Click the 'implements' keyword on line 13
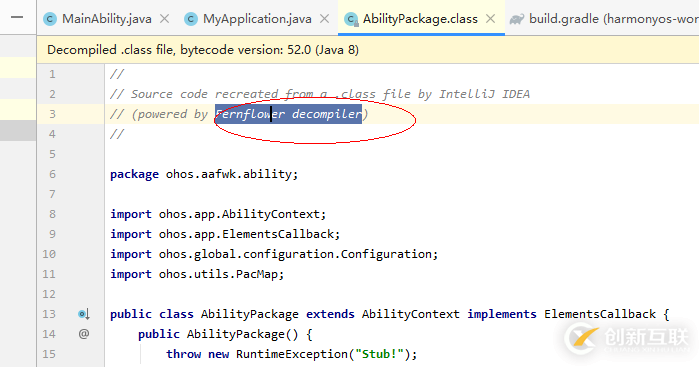The height and width of the screenshot is (367, 699). (502, 314)
